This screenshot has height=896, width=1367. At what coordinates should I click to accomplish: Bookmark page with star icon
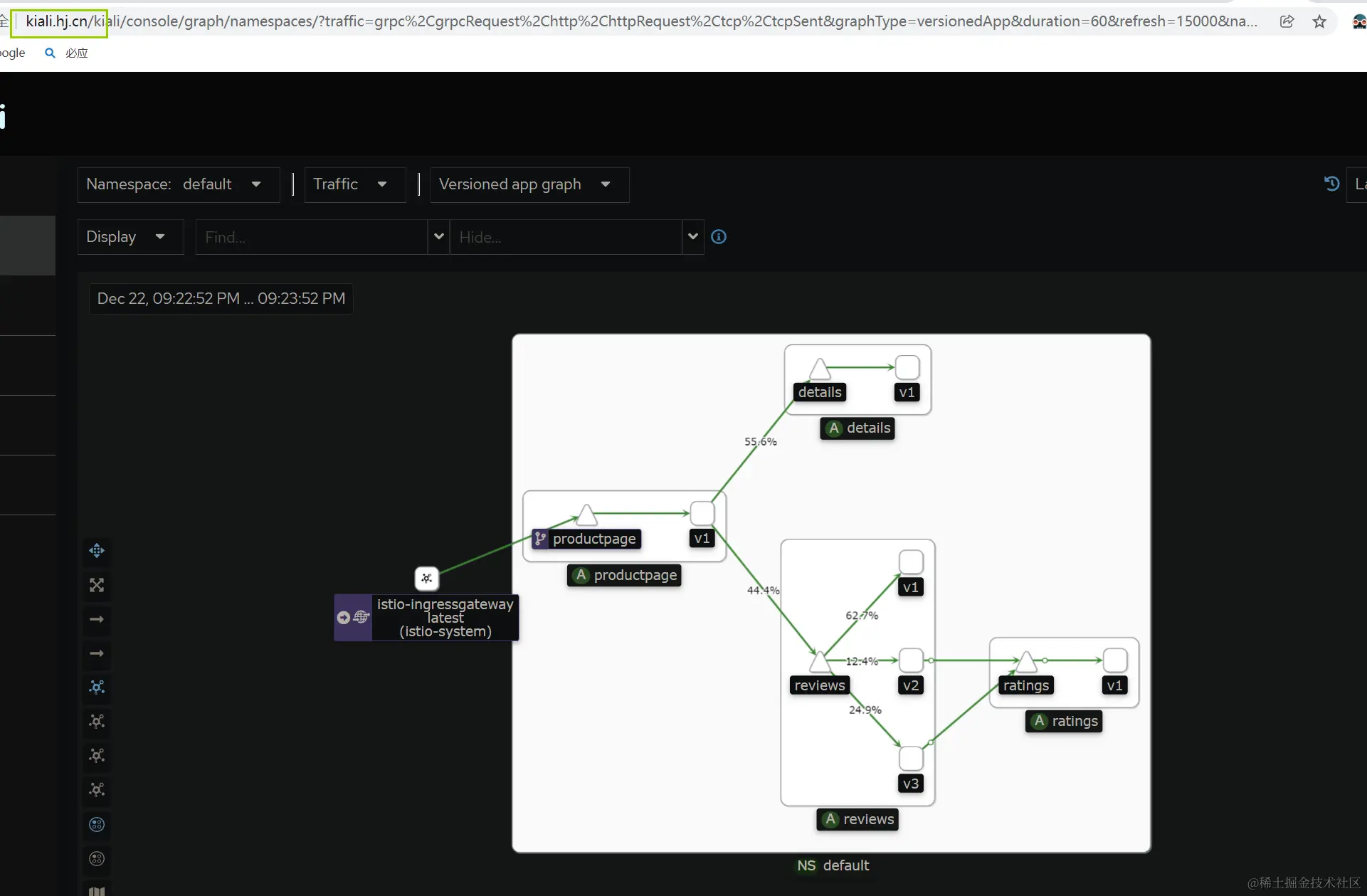(x=1319, y=21)
